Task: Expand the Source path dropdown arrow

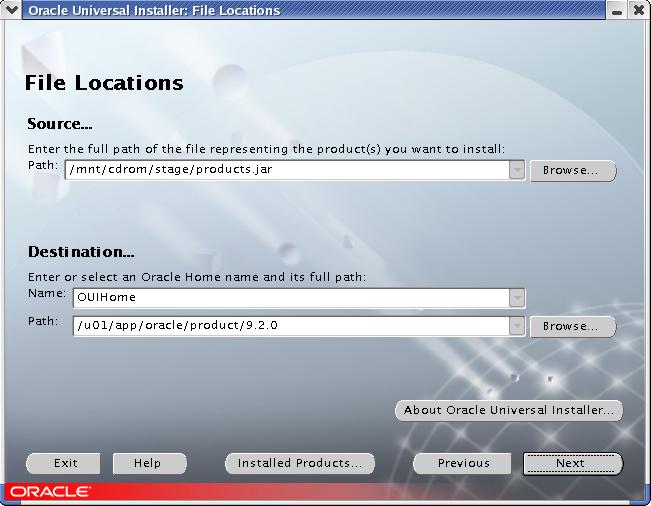Action: [x=516, y=170]
